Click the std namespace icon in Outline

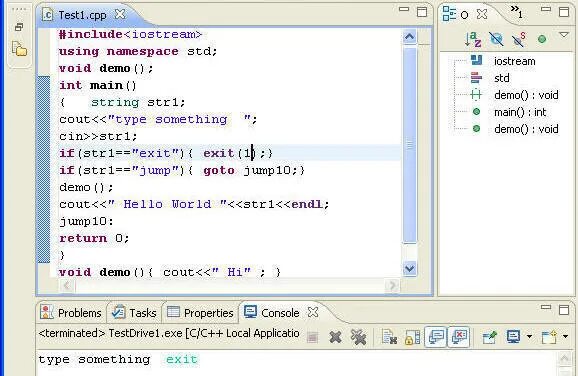(x=476, y=77)
